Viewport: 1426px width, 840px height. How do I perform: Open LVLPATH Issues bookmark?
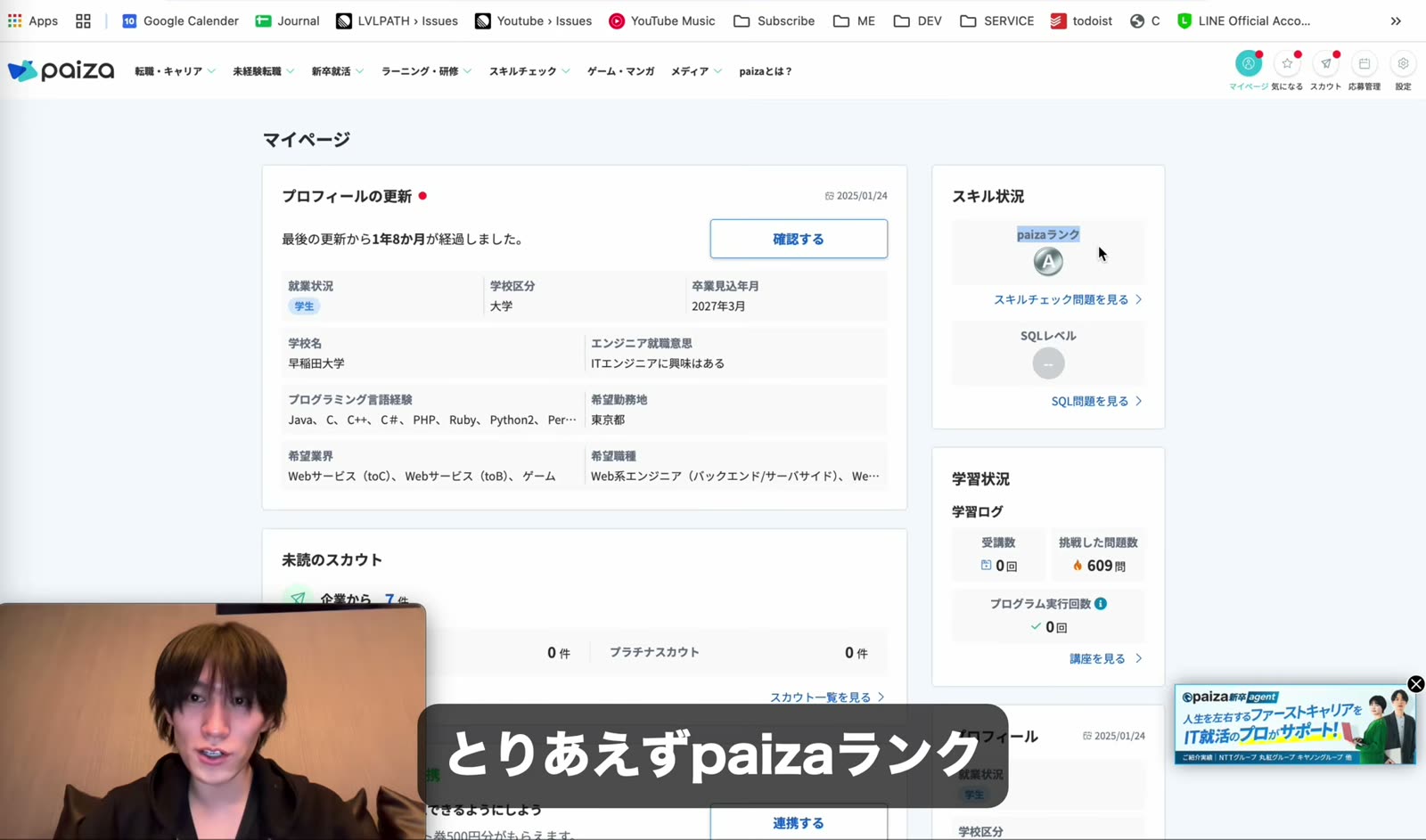point(397,20)
